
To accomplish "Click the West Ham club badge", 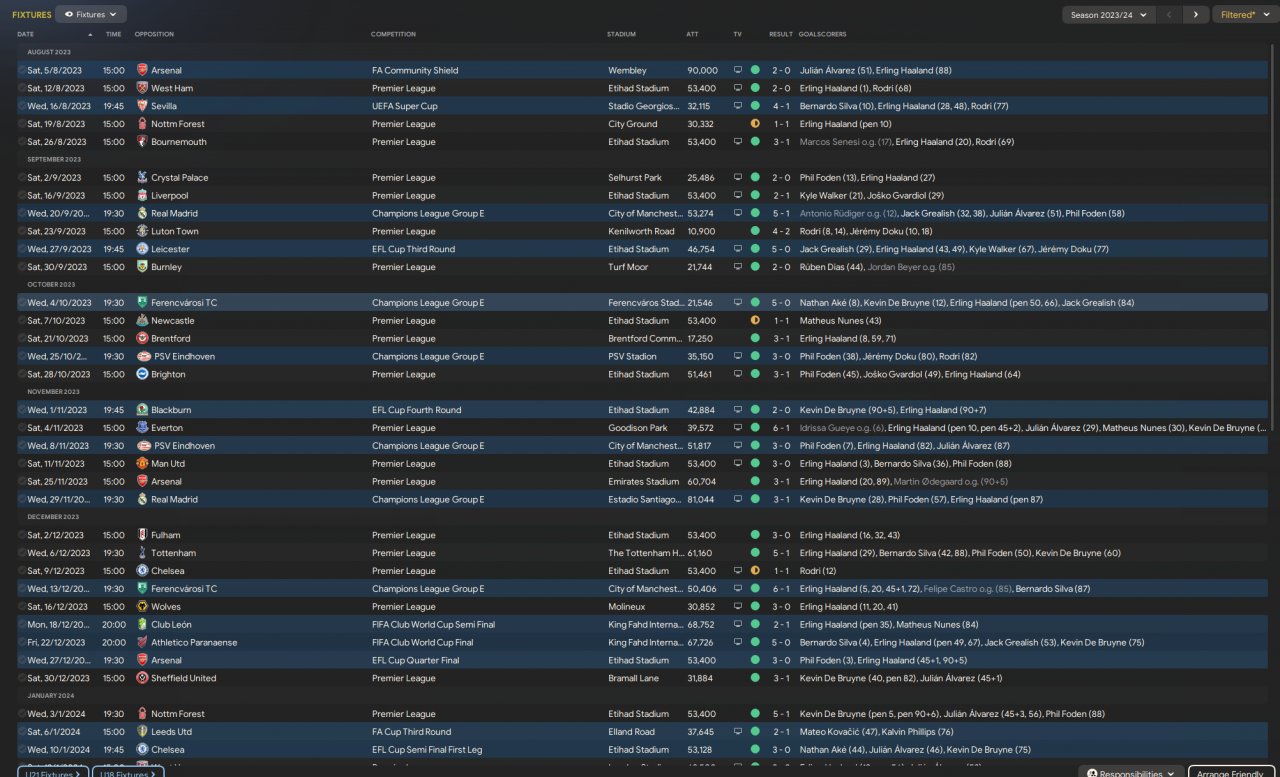I will point(142,89).
